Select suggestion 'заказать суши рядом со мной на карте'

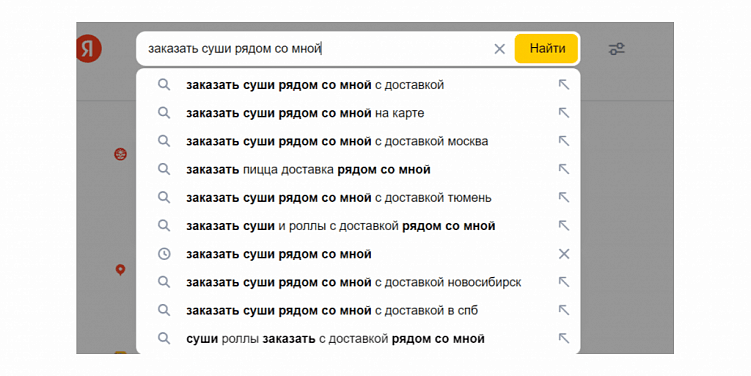point(358,113)
